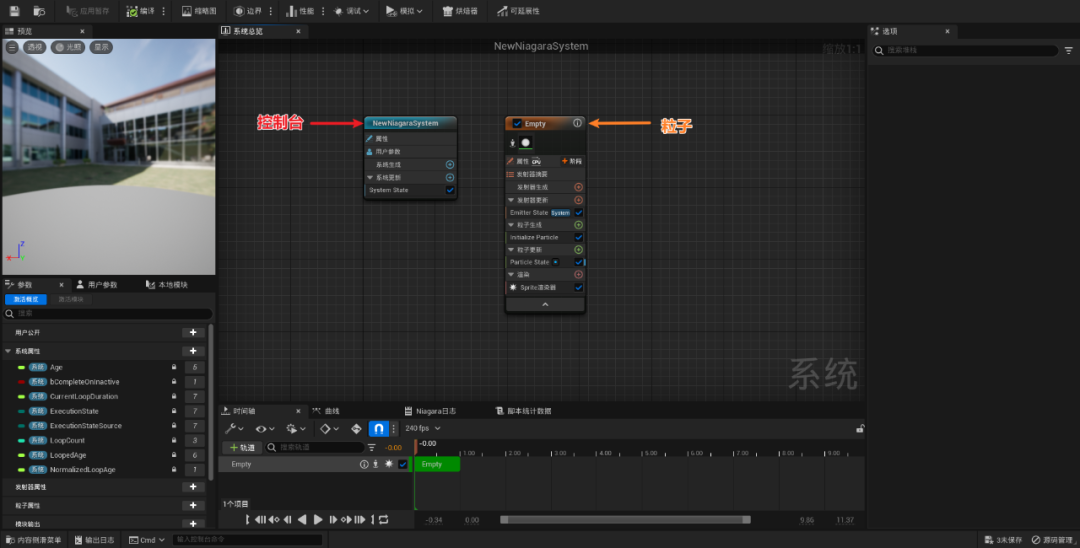This screenshot has width=1080, height=548.
Task: Click the timeline range scrollbar at the bottom
Action: 625,520
